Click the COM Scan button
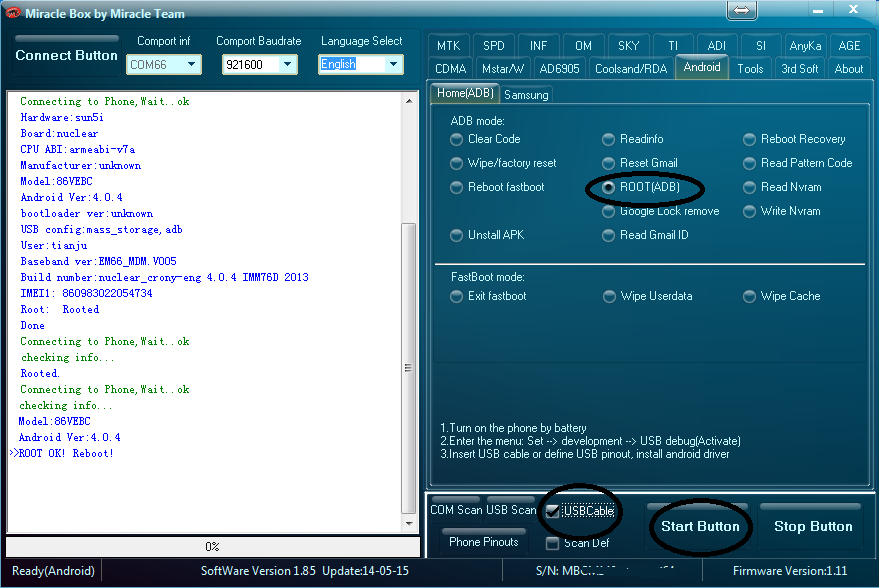 [x=455, y=510]
